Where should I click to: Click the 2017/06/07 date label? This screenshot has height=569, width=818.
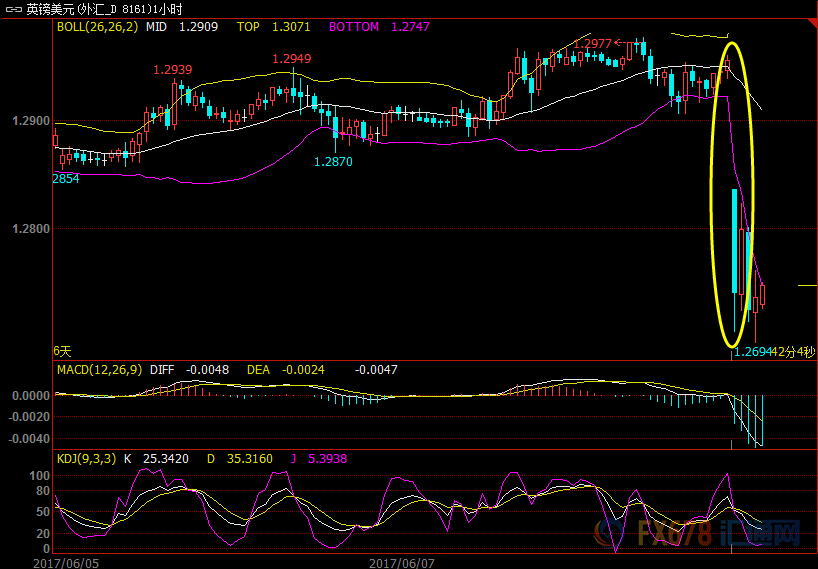coord(402,563)
